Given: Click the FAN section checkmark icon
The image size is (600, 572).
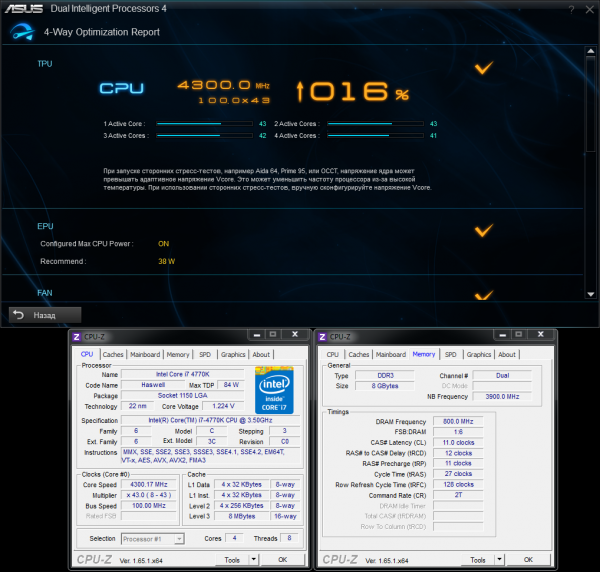Looking at the screenshot, I should coord(484,295).
